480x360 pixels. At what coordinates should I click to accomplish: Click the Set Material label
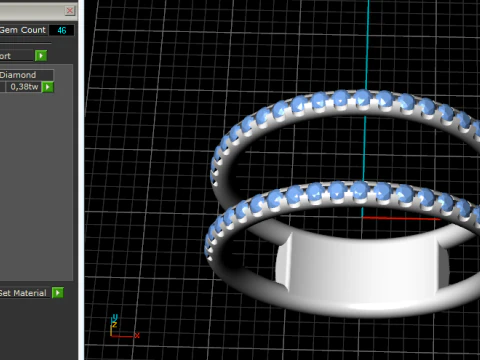(23, 293)
